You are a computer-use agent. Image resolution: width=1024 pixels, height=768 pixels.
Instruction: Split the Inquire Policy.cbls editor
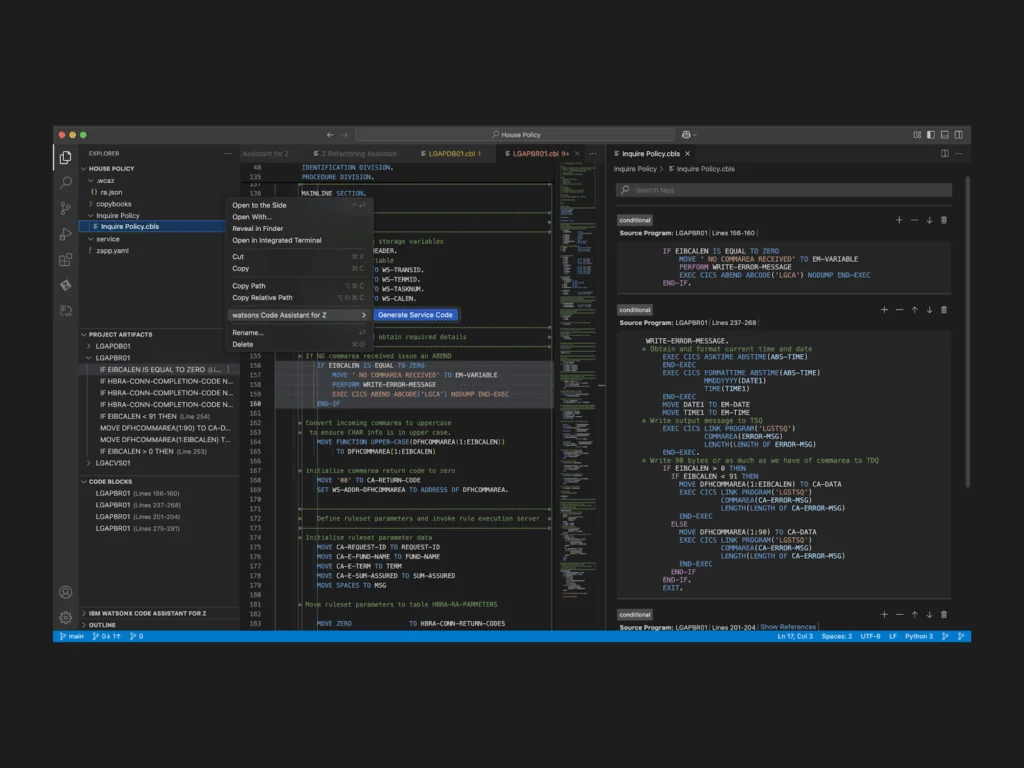(x=944, y=153)
